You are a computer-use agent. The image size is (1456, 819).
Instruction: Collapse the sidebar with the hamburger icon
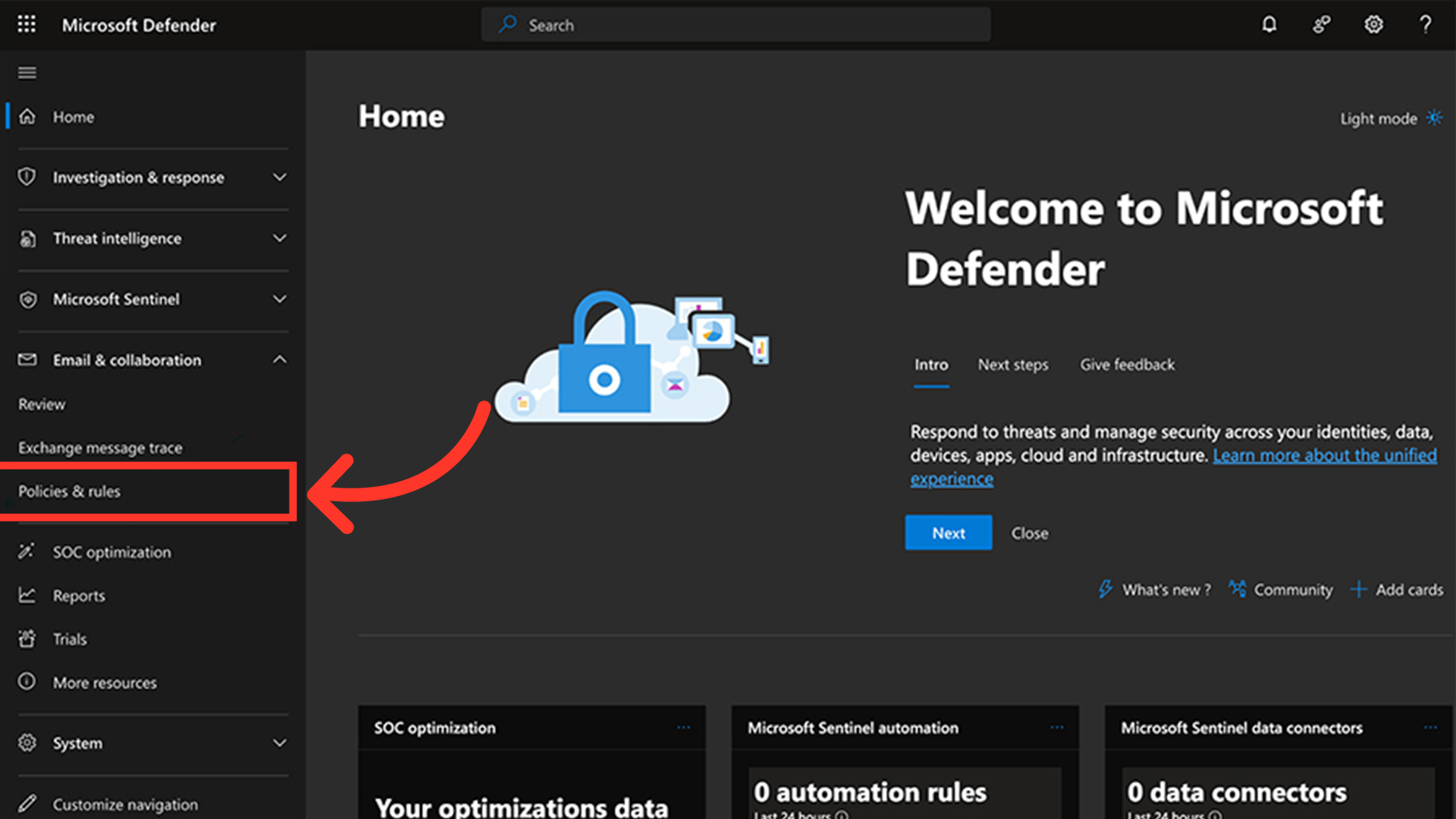(x=27, y=73)
